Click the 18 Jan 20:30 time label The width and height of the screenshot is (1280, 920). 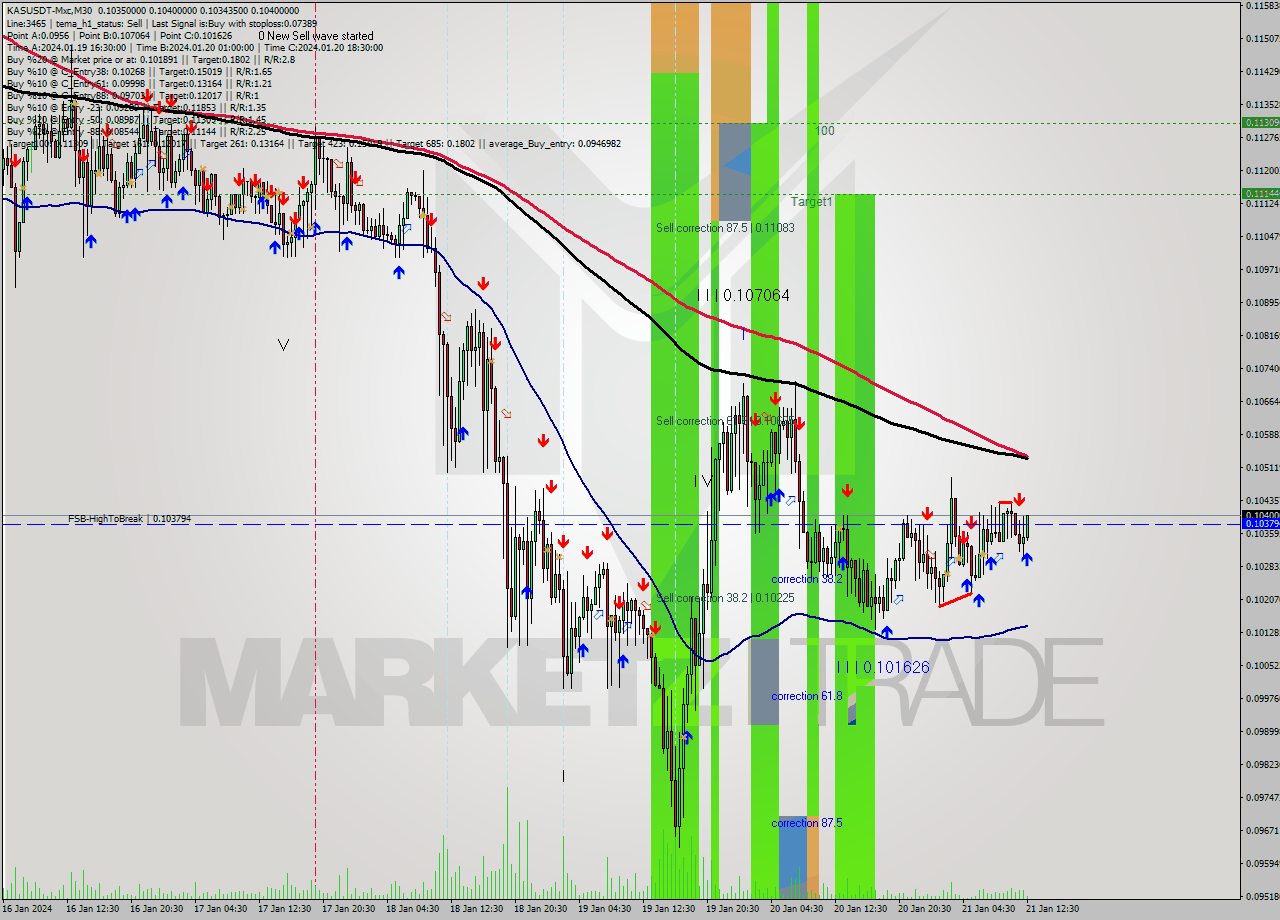540,909
